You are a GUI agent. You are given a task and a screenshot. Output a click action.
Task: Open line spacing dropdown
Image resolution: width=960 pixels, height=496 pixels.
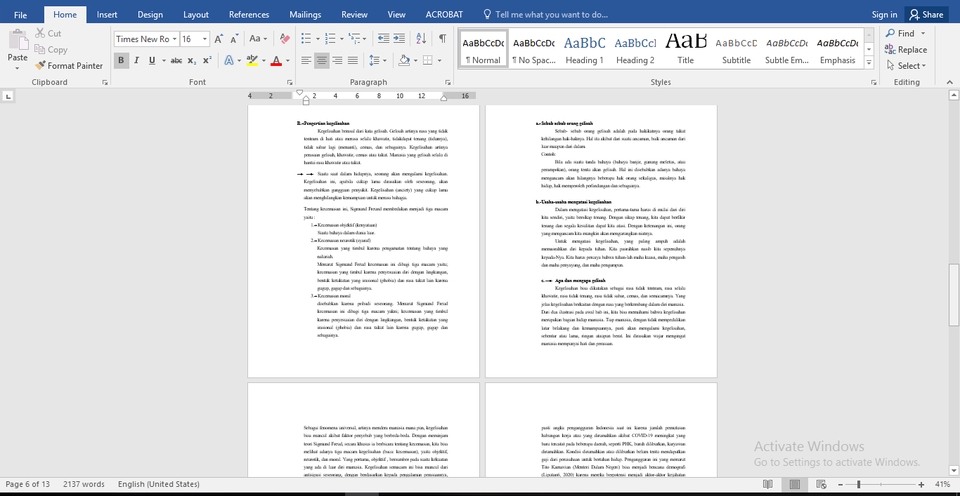click(378, 60)
